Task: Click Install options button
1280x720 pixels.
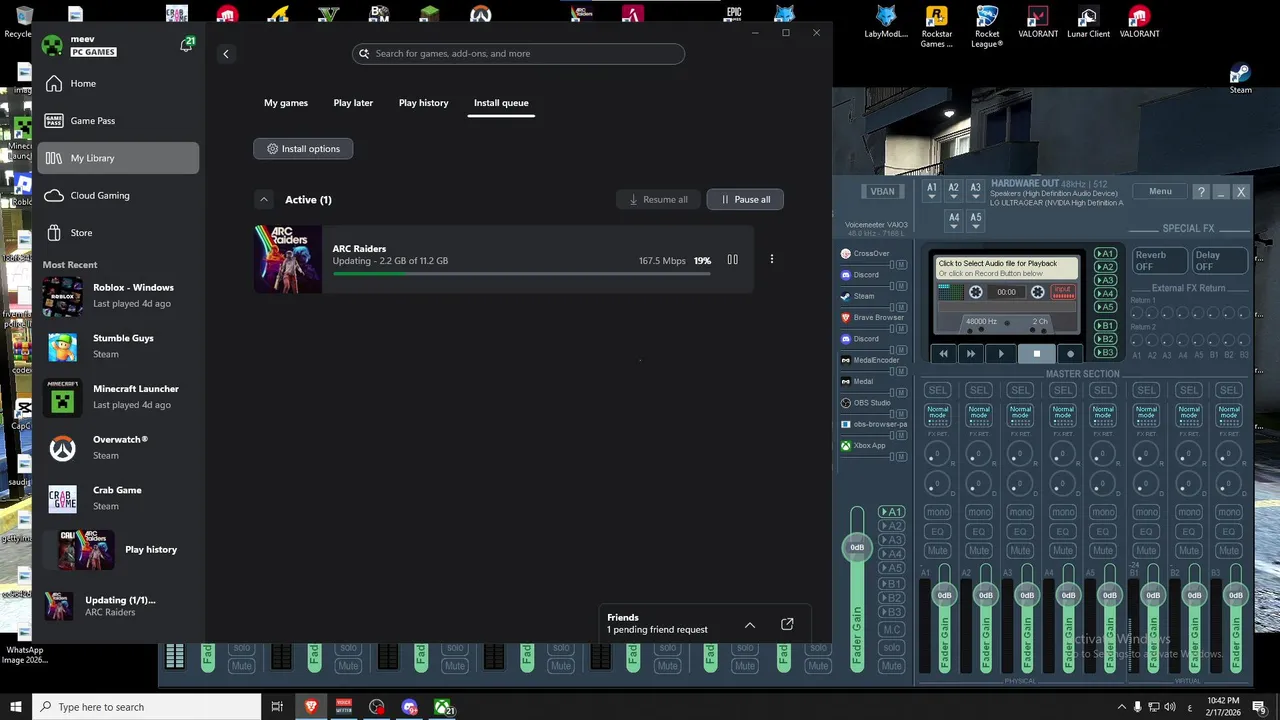Action: point(303,149)
